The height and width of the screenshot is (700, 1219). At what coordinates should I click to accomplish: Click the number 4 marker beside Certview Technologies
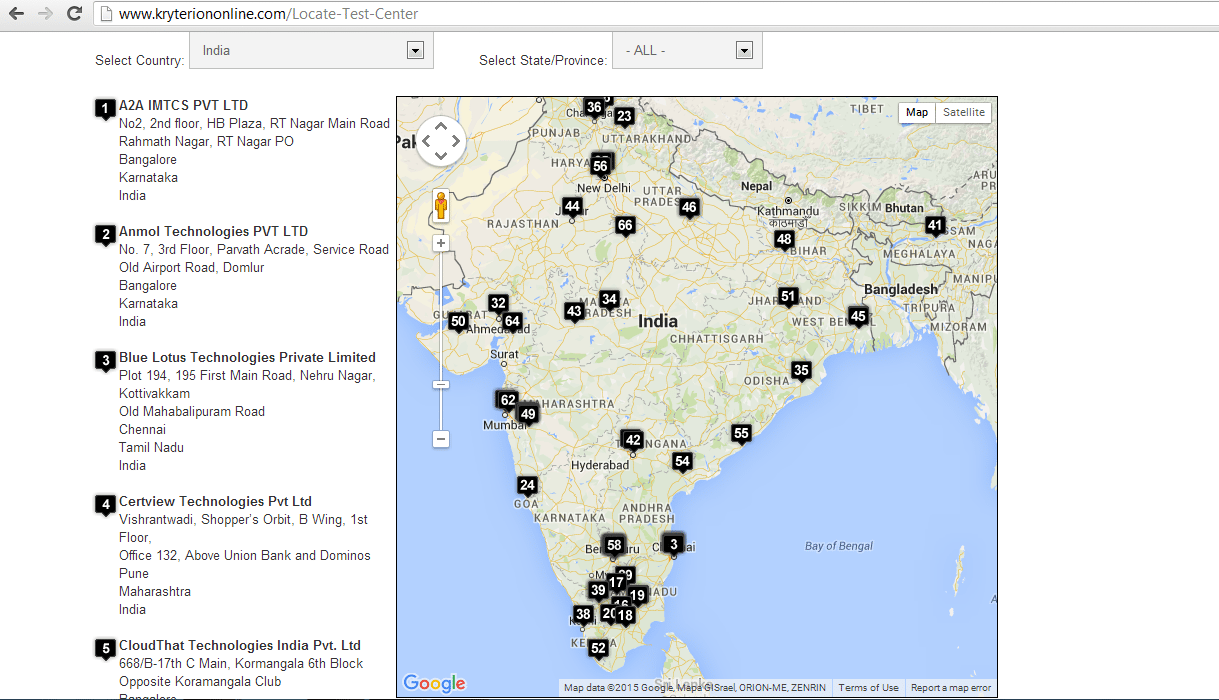(105, 505)
